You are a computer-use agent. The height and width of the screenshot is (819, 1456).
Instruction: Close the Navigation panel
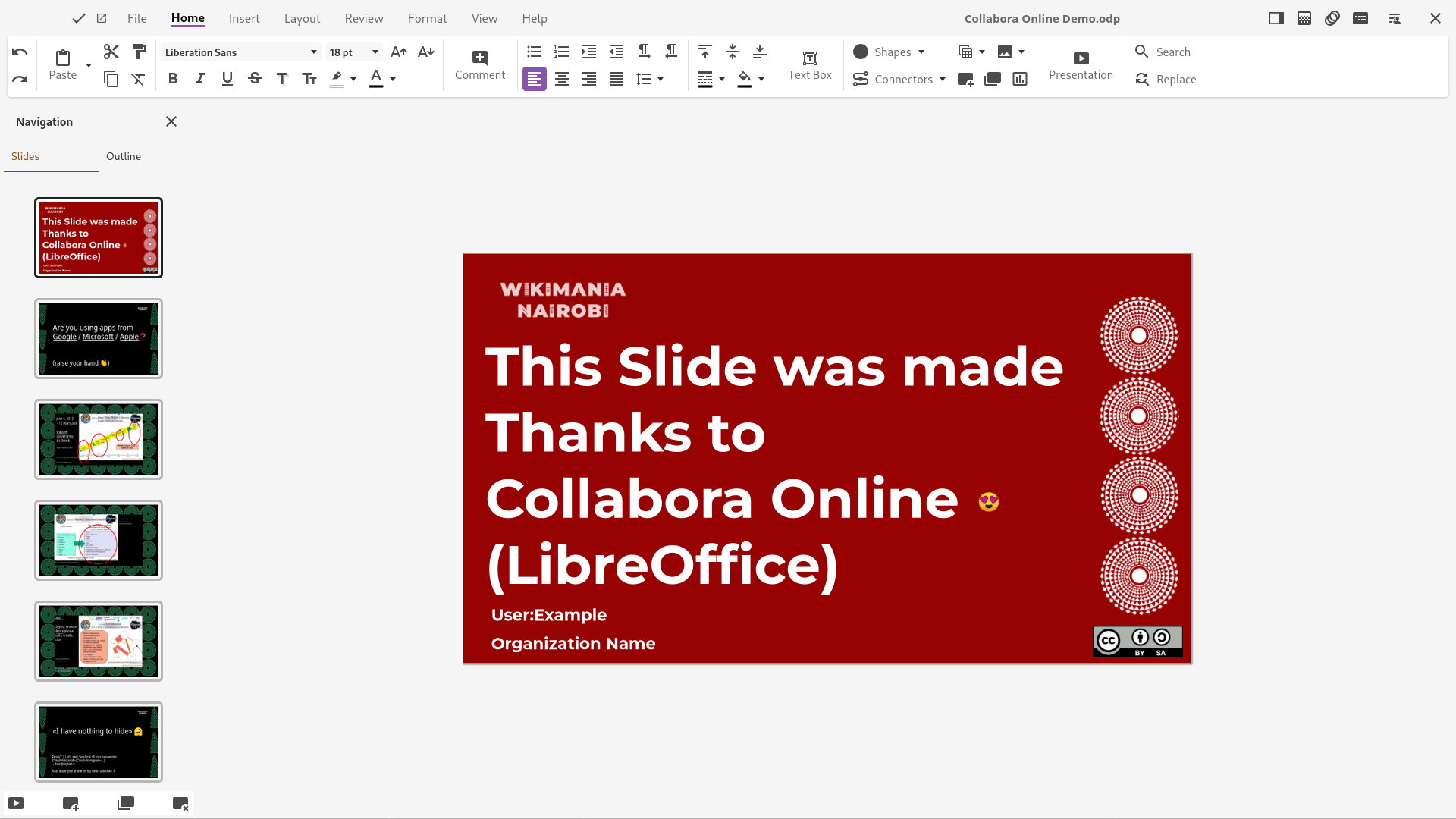[x=171, y=121]
